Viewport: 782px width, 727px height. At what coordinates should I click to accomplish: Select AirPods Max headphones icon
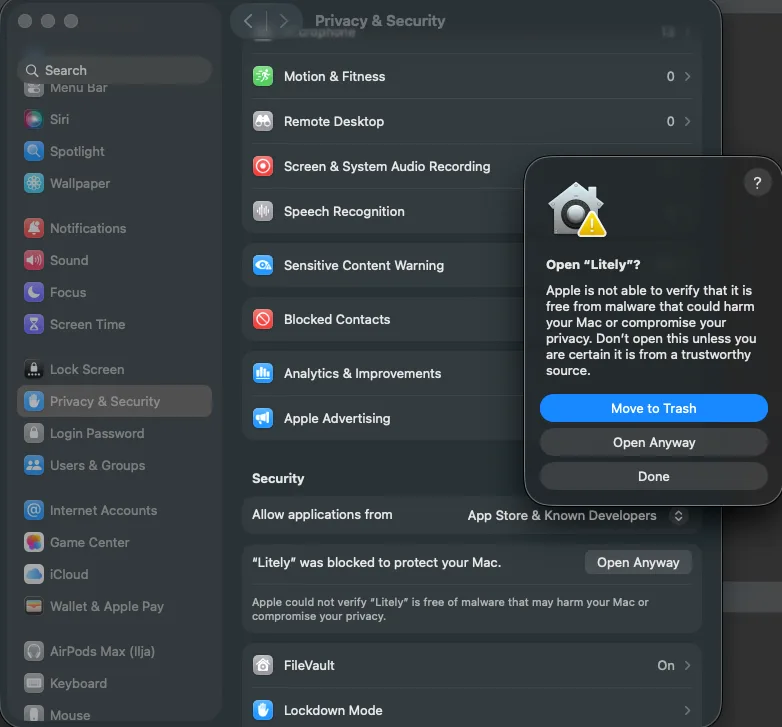pyautogui.click(x=33, y=651)
